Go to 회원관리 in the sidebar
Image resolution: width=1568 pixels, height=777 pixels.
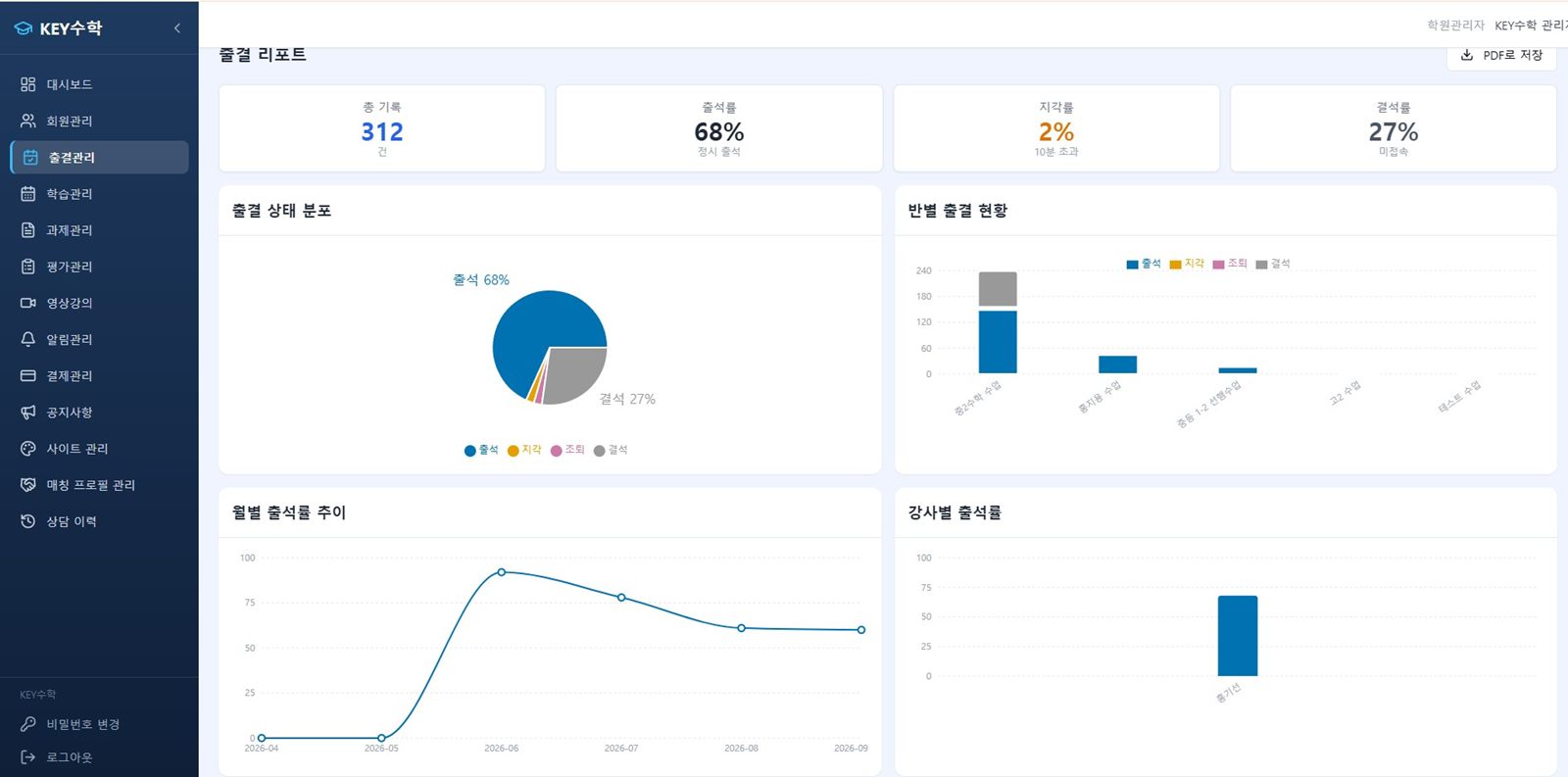[x=99, y=121]
